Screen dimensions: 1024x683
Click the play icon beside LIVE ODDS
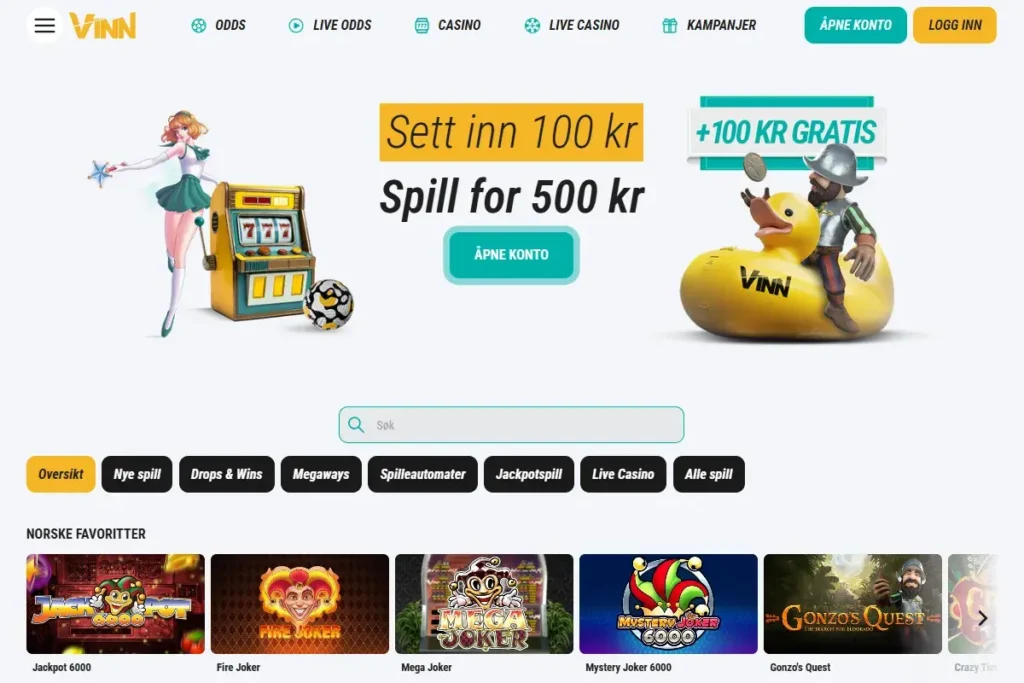(x=296, y=25)
